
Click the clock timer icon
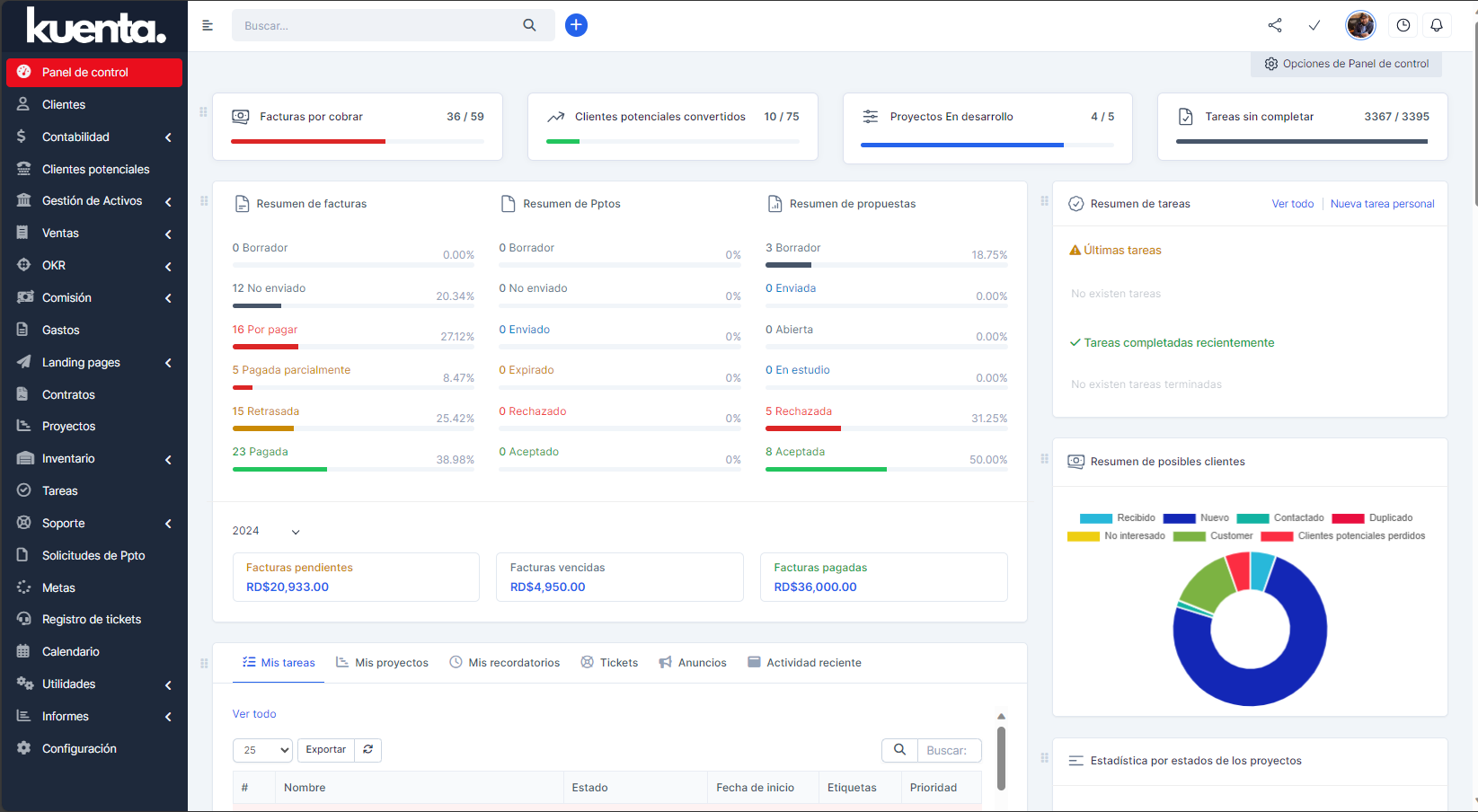coord(1403,25)
